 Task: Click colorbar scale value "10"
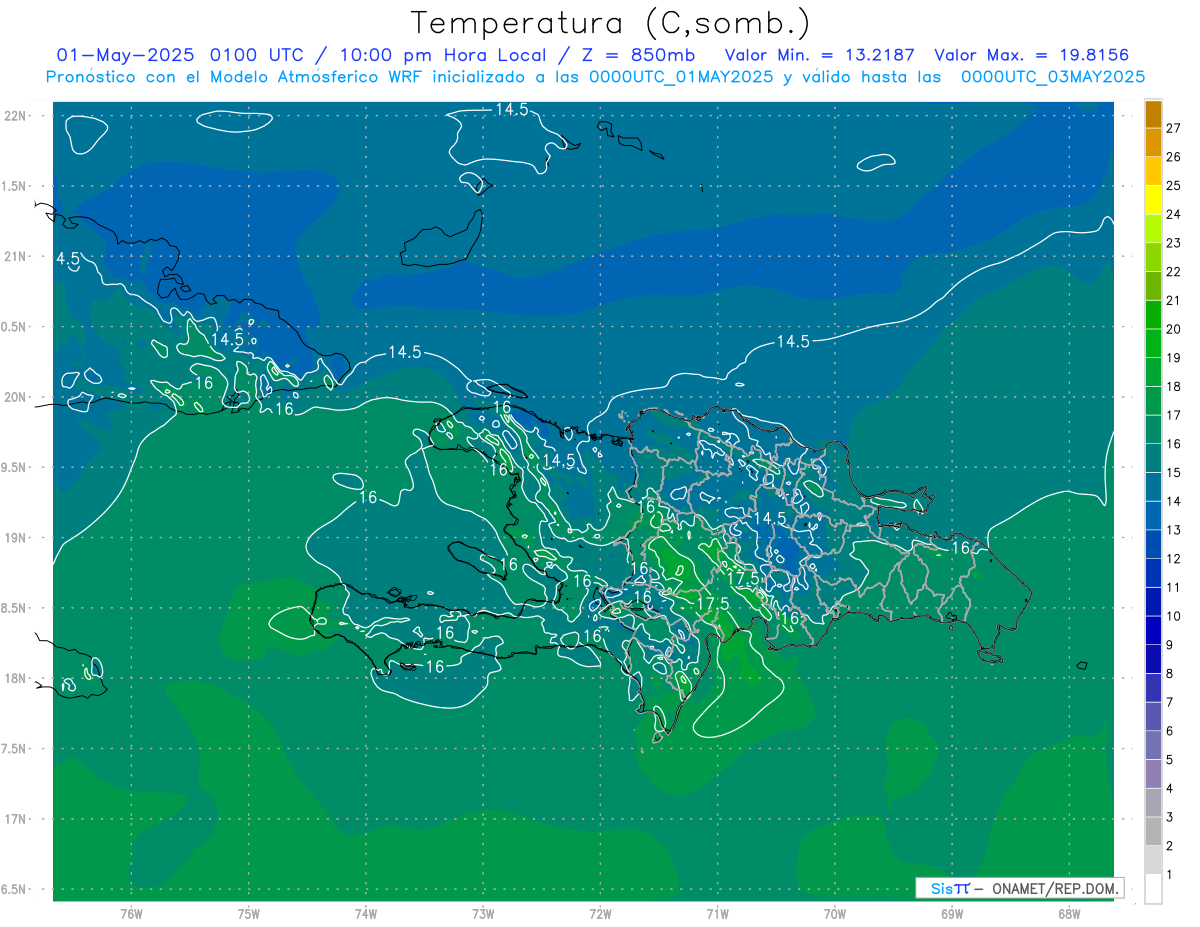click(x=1173, y=616)
